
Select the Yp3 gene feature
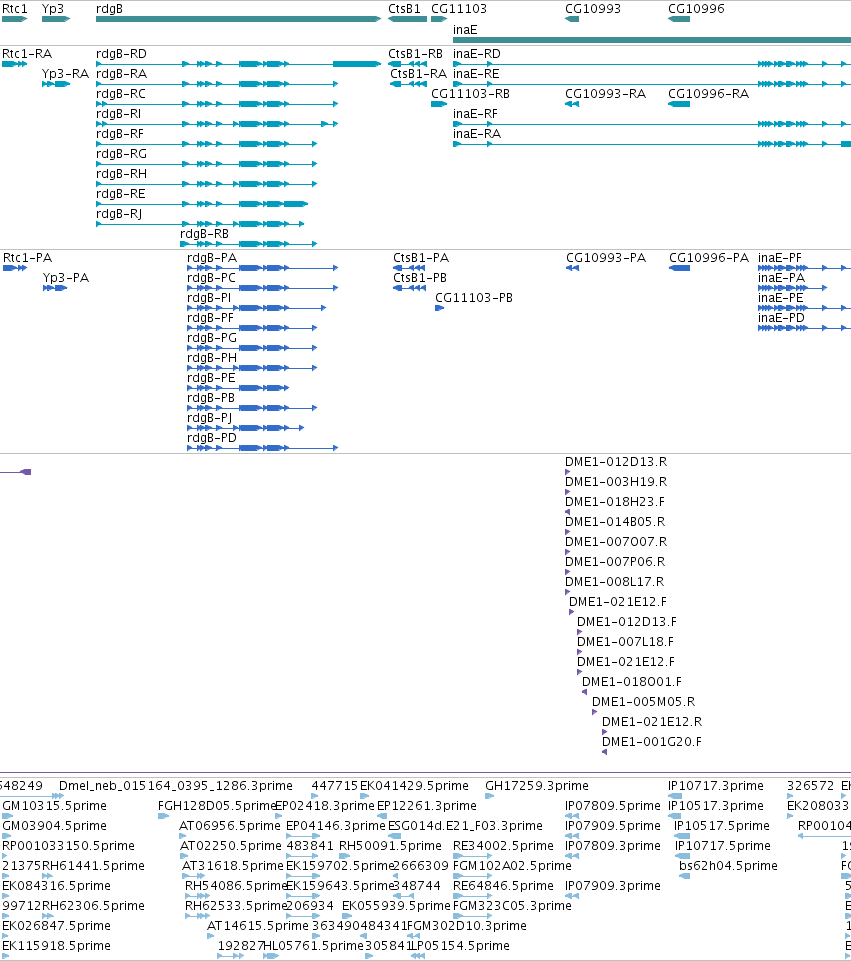56,19
